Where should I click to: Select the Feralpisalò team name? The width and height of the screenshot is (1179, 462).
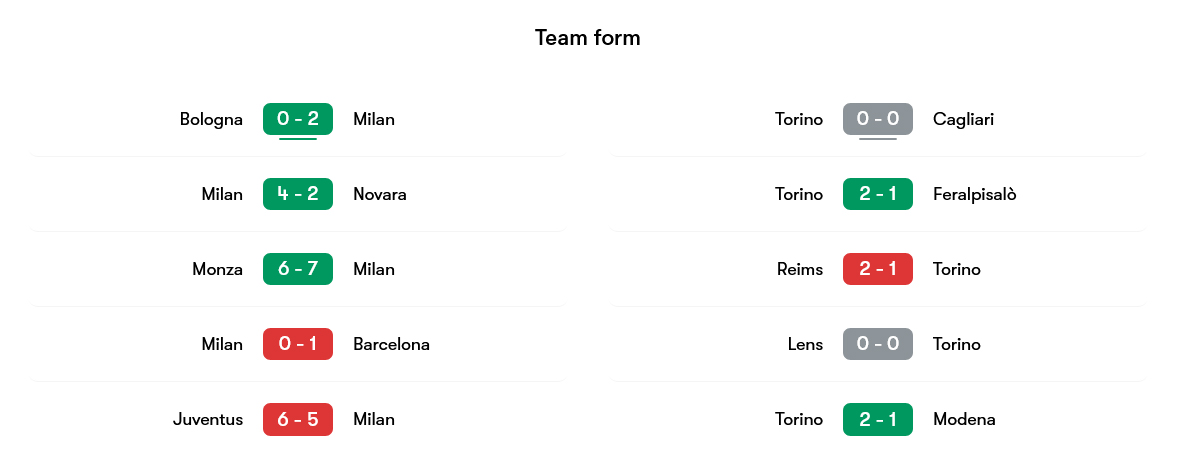pyautogui.click(x=974, y=194)
